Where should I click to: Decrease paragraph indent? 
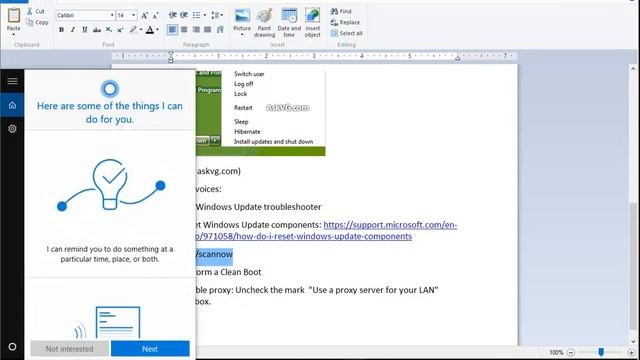[x=173, y=16]
